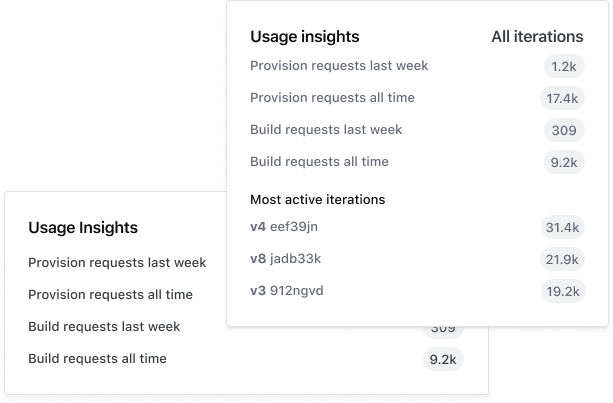Click front card's Build requests last week
Viewport: 613px width, 403px height.
pyautogui.click(x=326, y=130)
